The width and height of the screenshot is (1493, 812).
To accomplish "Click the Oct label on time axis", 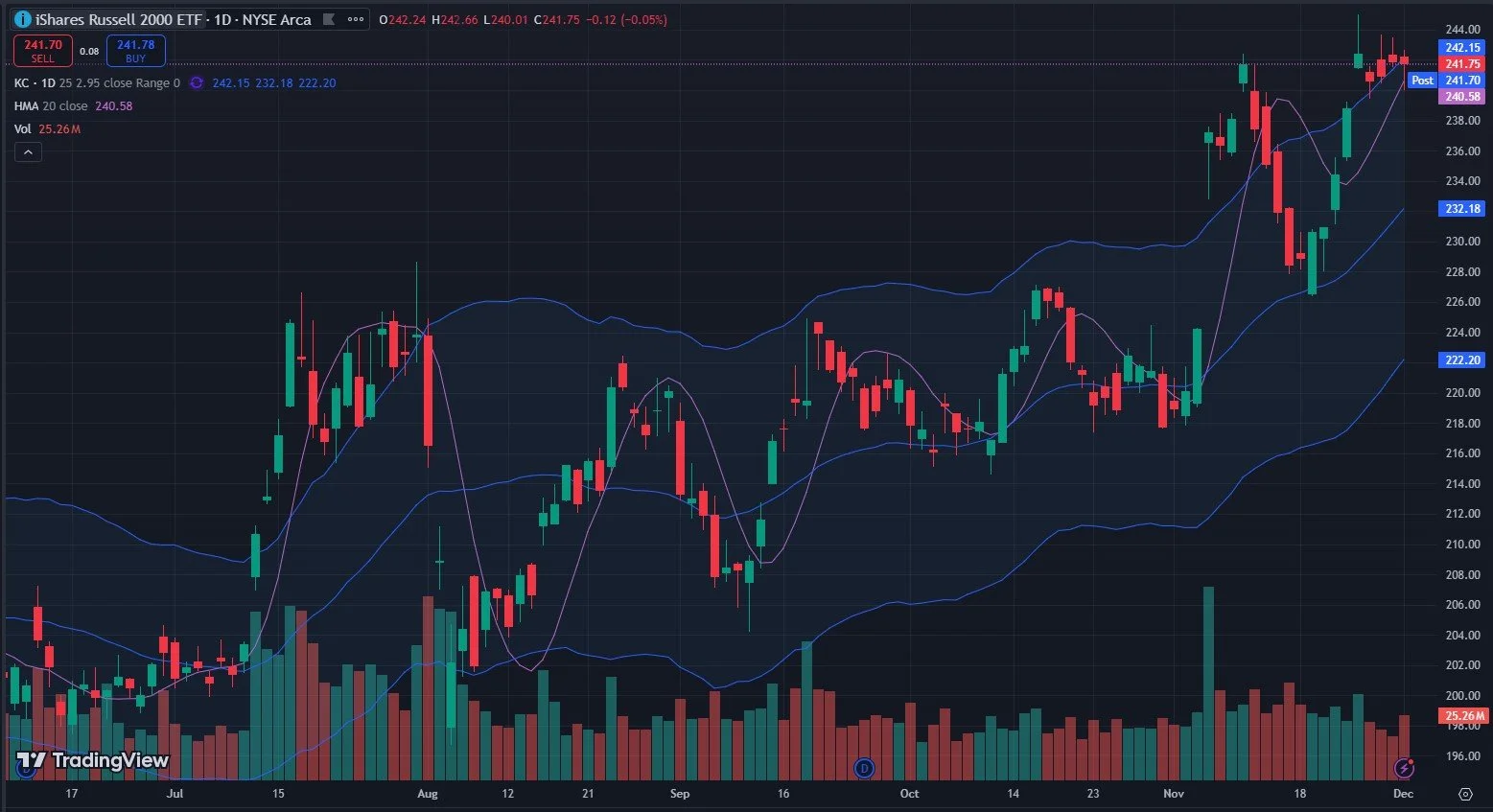I will [909, 794].
